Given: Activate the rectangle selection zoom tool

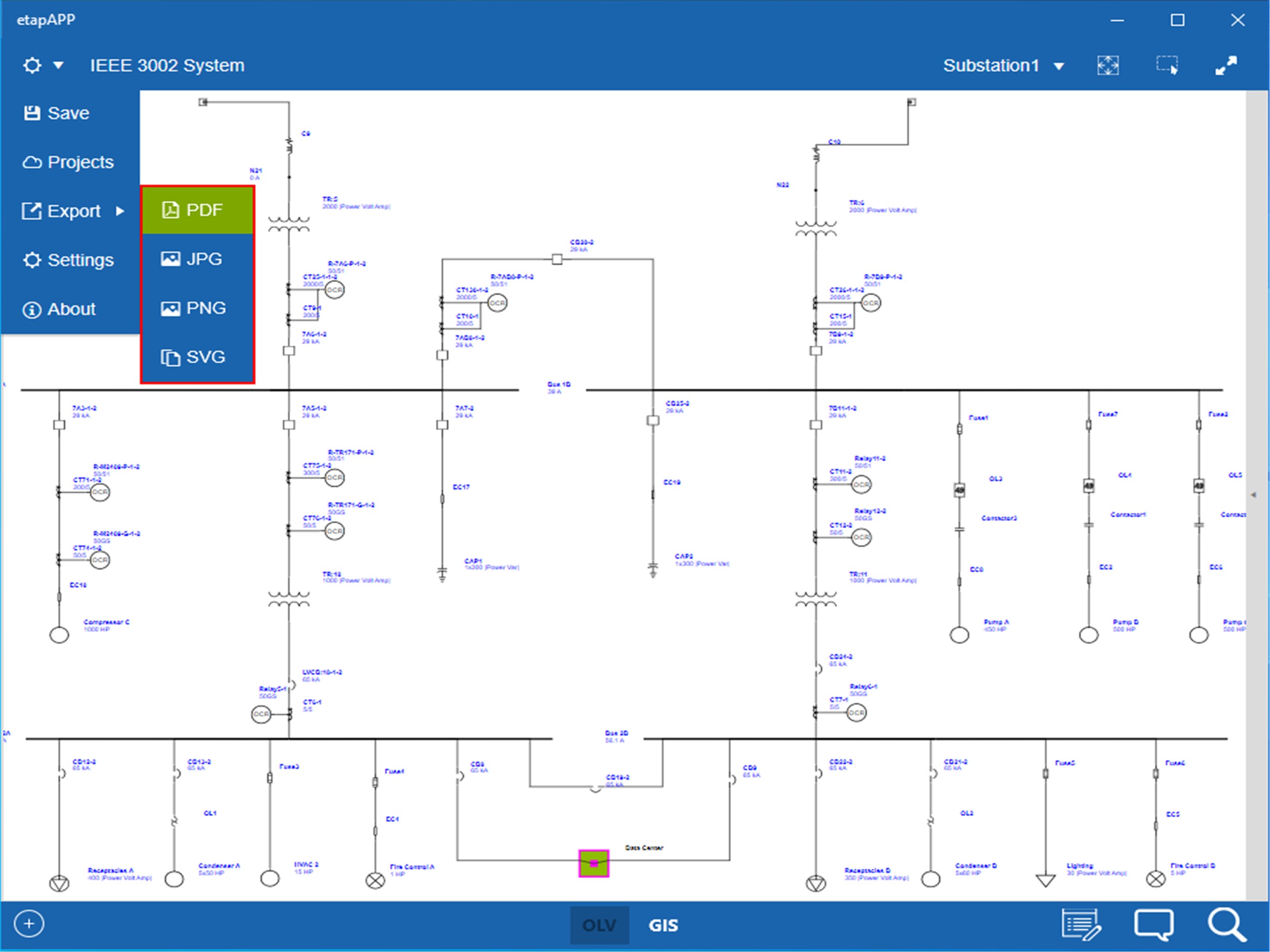Looking at the screenshot, I should point(1167,66).
